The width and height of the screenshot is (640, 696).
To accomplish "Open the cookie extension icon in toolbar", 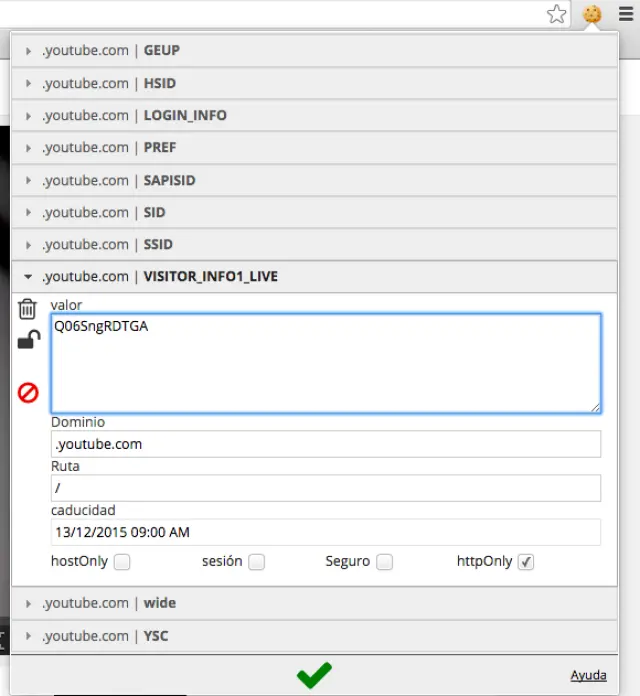I will (592, 14).
